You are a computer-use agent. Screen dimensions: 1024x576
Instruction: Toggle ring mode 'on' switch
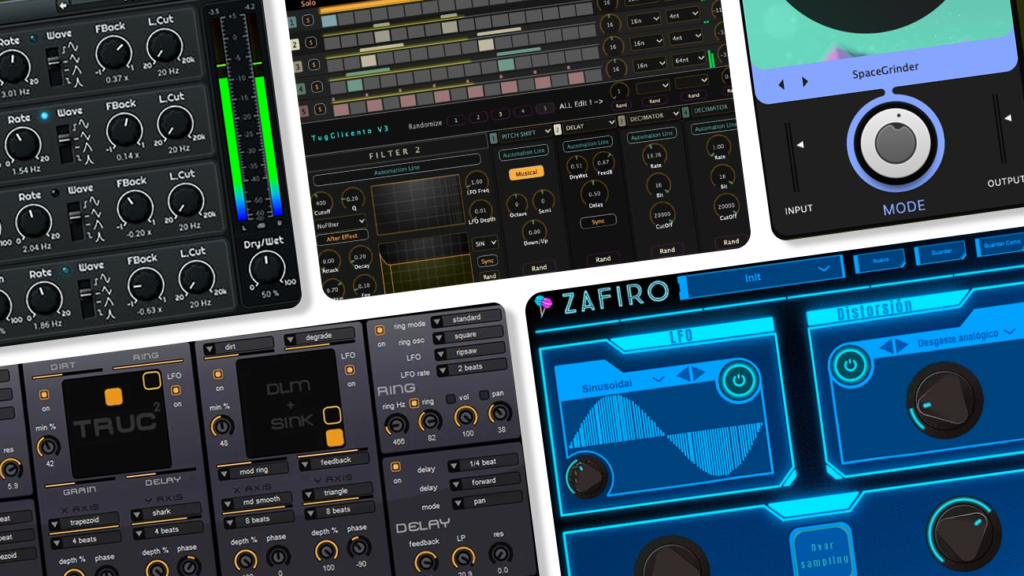pyautogui.click(x=379, y=330)
